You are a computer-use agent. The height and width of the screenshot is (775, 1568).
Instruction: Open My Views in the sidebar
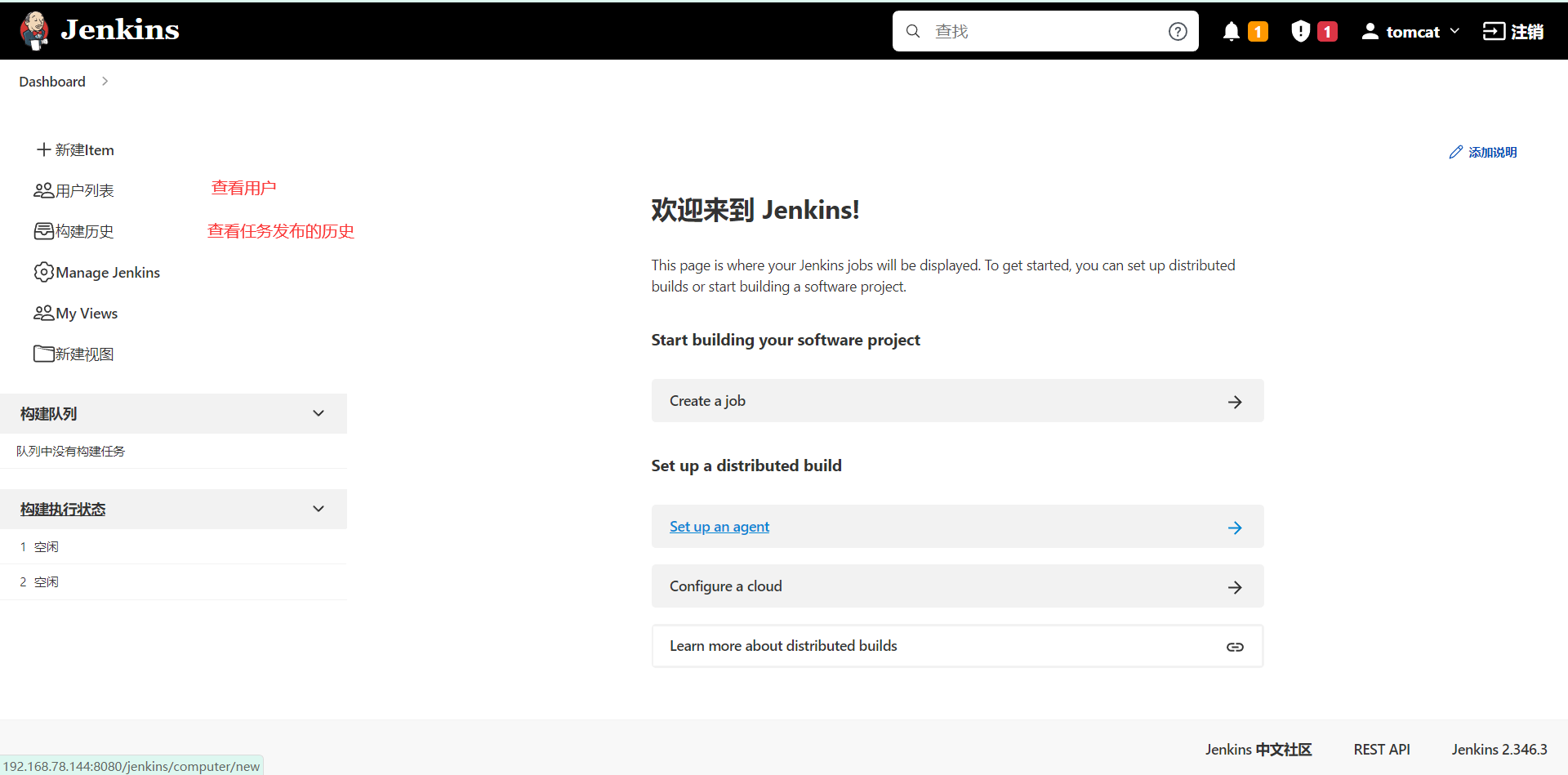pyautogui.click(x=75, y=313)
